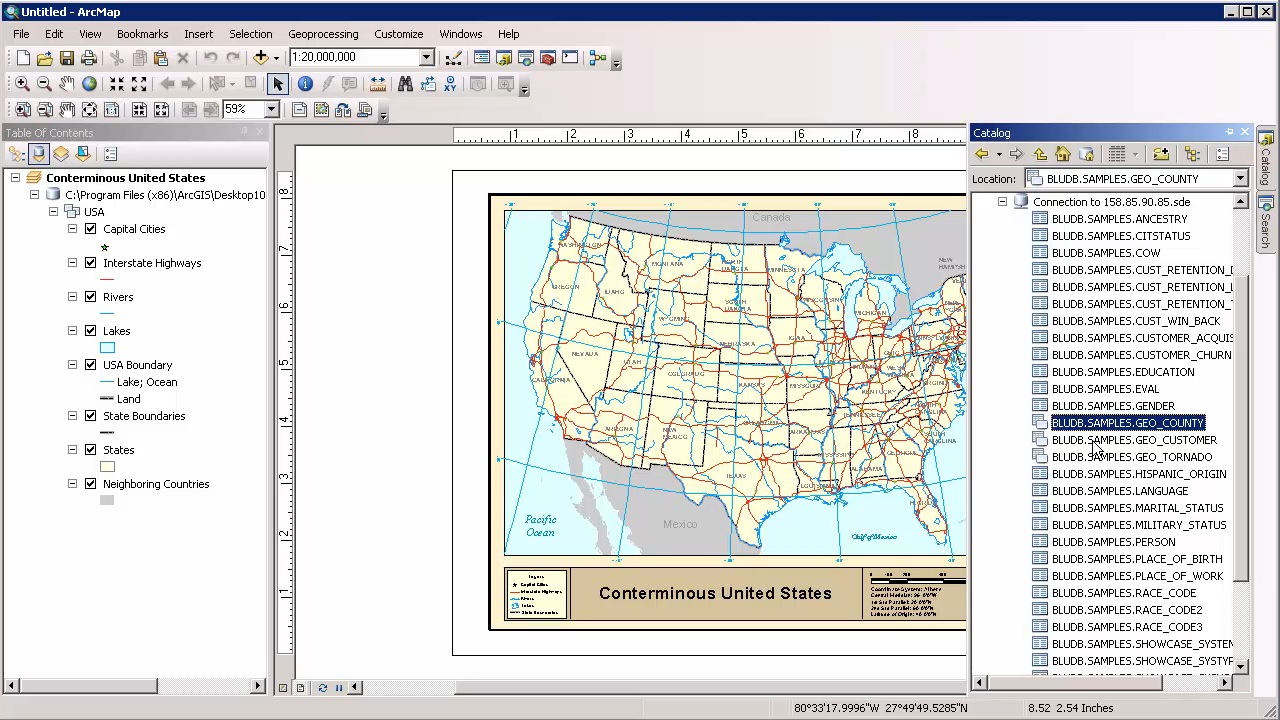Select the Identify tool

pyautogui.click(x=305, y=84)
